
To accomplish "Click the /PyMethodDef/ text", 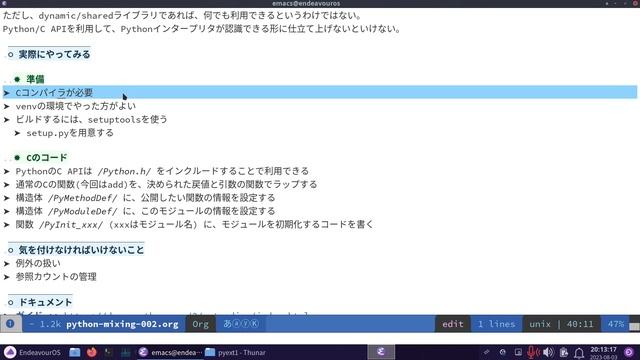I will click(x=82, y=198).
